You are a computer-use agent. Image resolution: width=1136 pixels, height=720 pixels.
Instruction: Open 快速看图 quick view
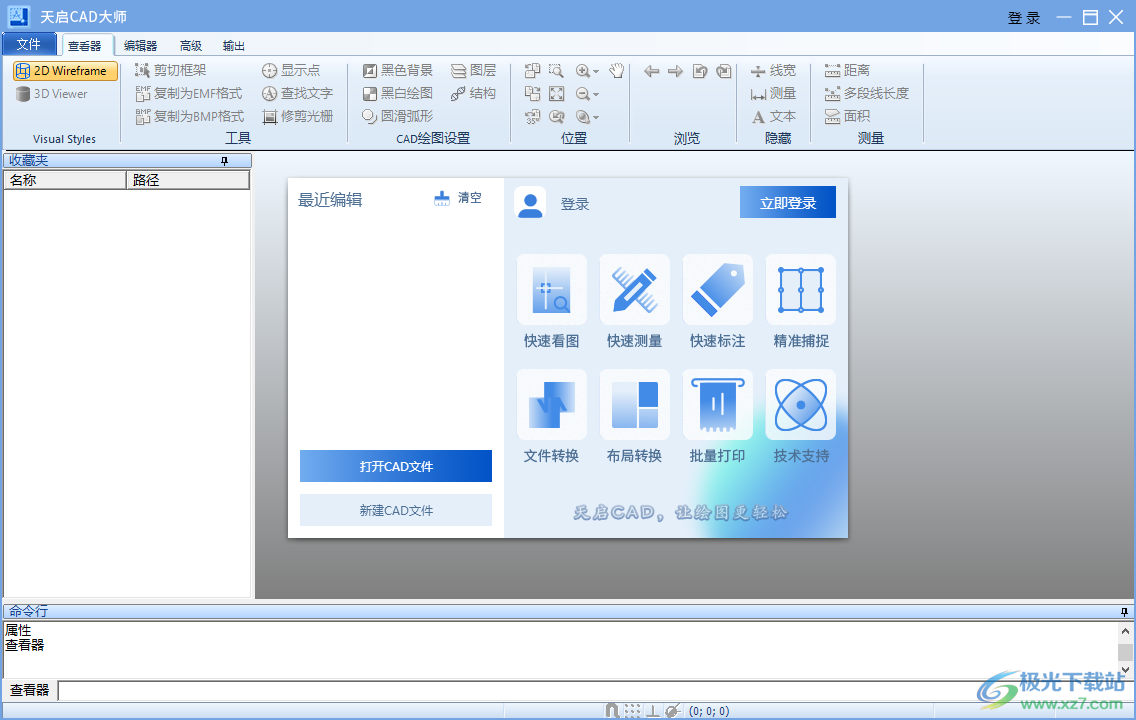(x=551, y=302)
